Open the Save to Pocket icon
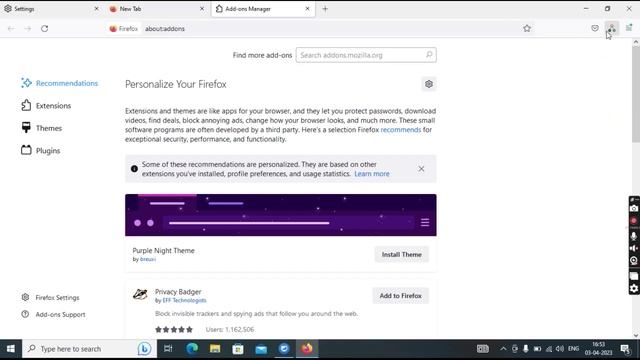This screenshot has height=360, width=640. coord(595,28)
